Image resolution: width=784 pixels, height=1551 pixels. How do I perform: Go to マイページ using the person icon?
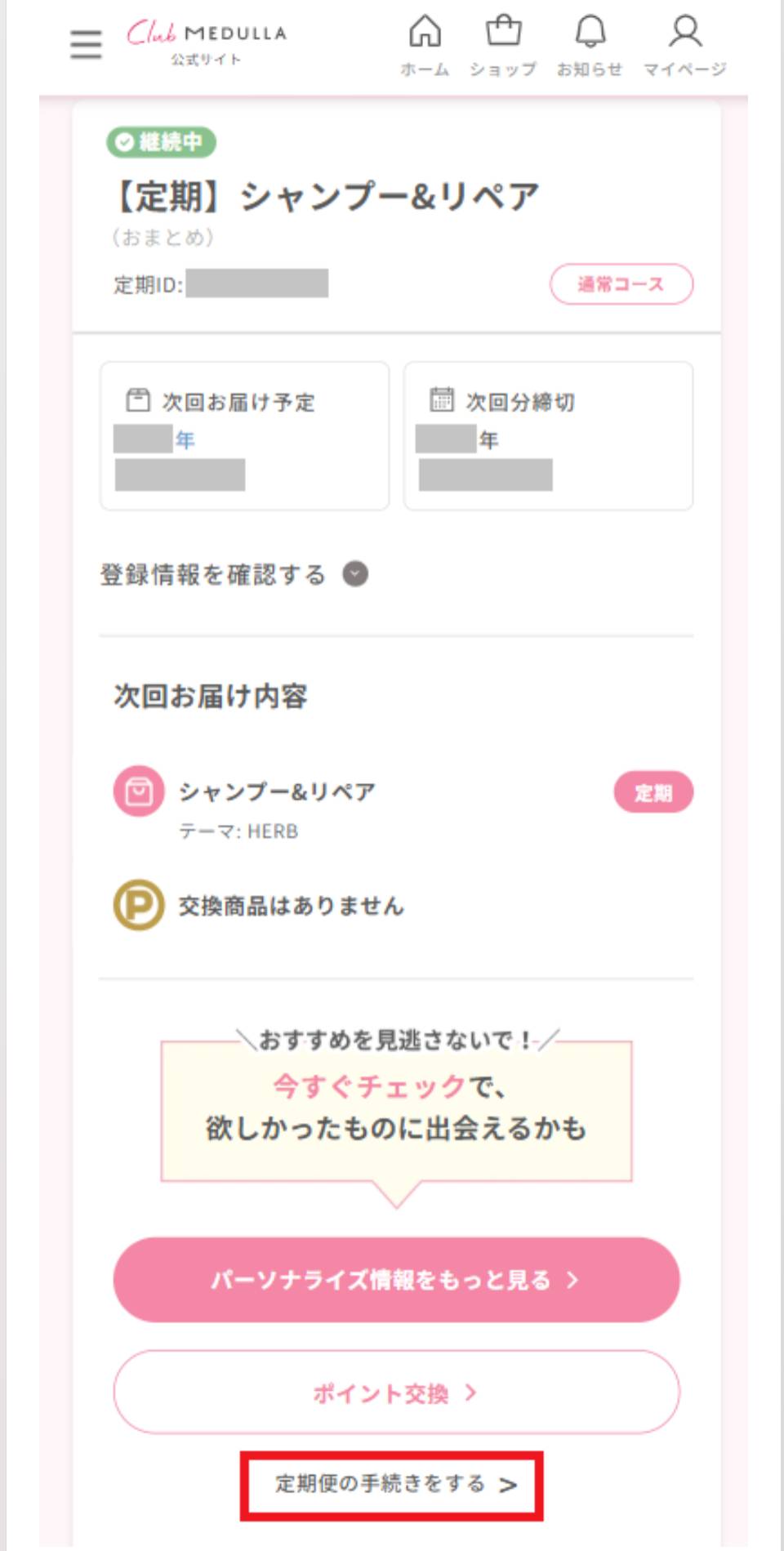click(x=684, y=33)
